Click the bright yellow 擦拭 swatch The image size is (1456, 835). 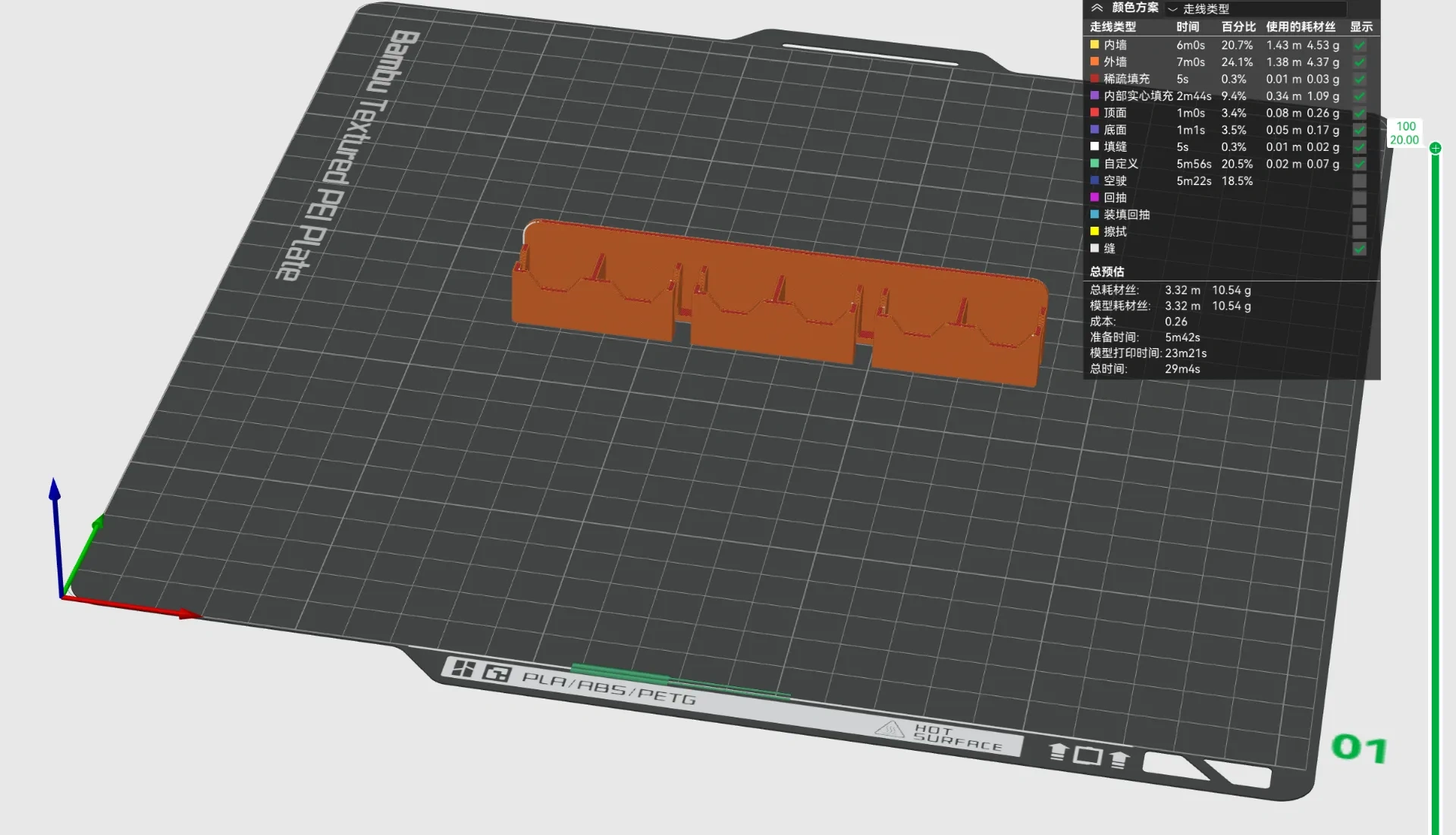pos(1094,231)
